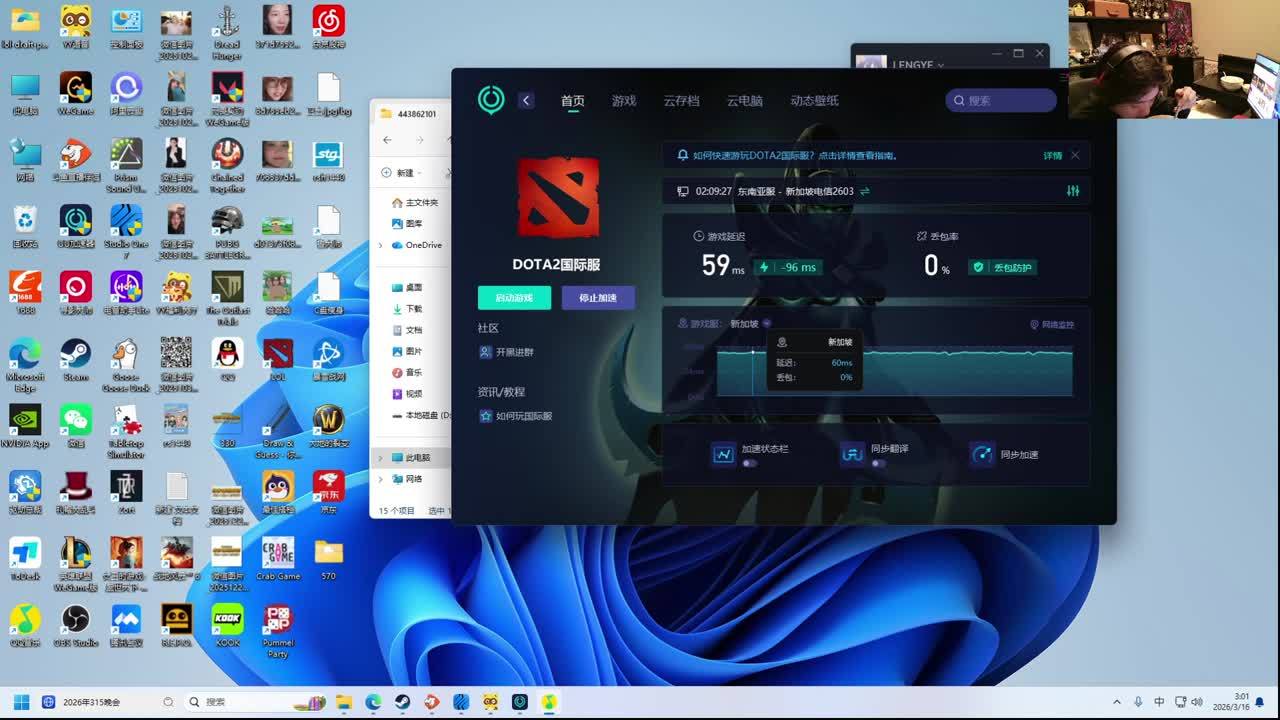1280x720 pixels.
Task: Expand the 游戏服 新加坡 server dropdown
Action: (767, 324)
